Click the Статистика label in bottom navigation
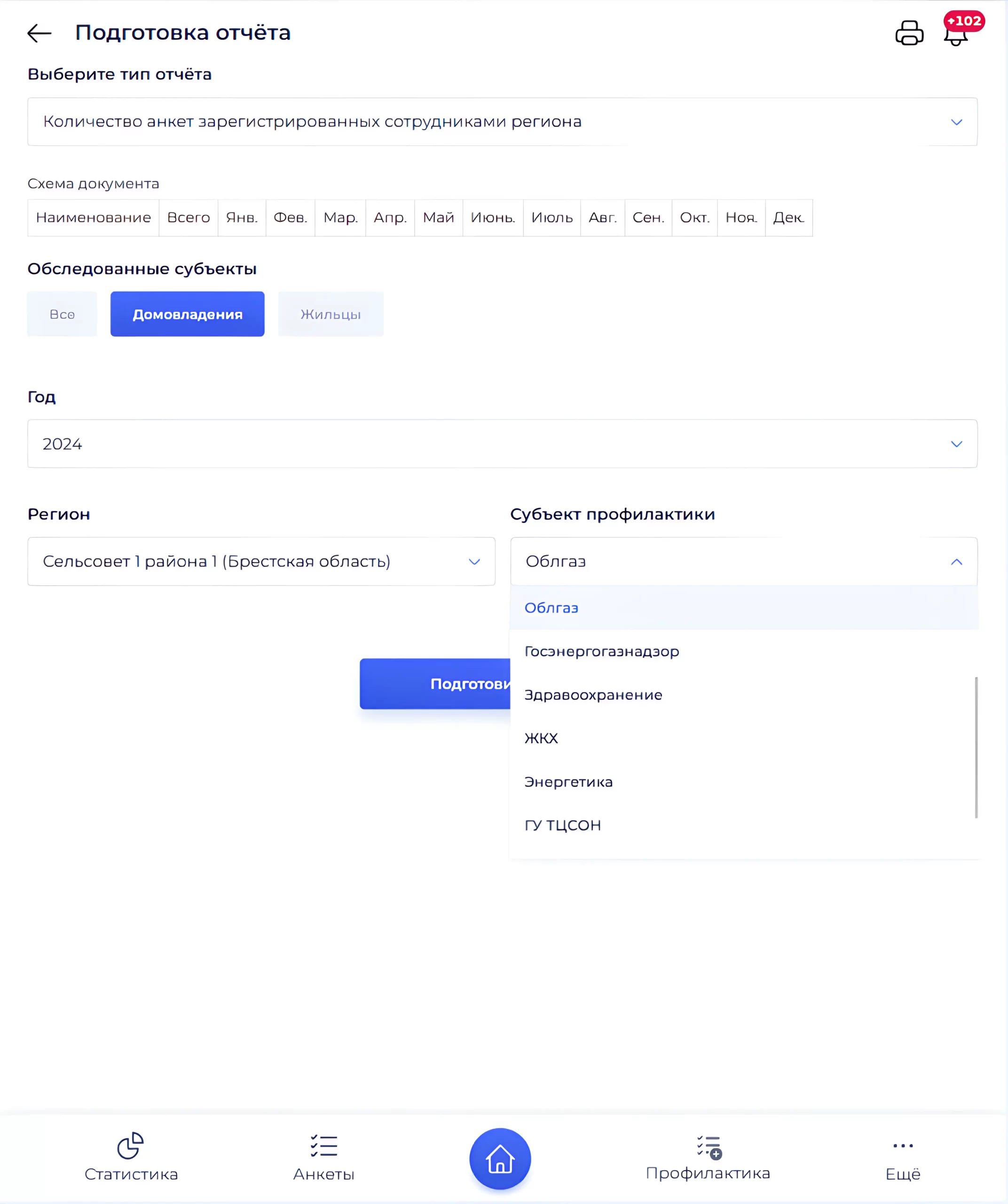Viewport: 1008px width, 1204px height. coord(131,1175)
